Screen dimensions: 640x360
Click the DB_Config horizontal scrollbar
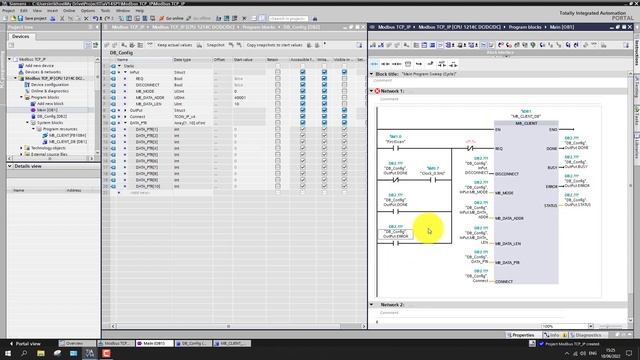[x=229, y=326]
